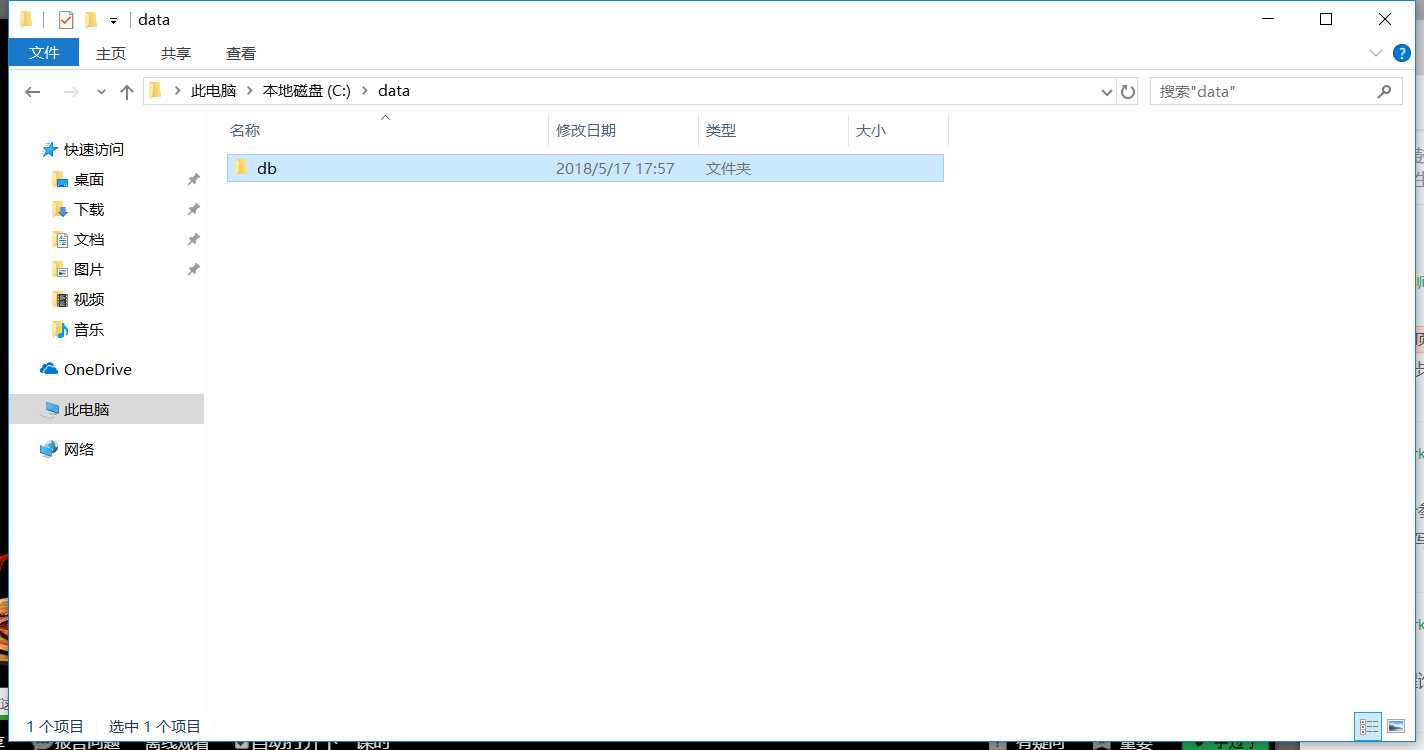Open 文档 in the navigation pane
Image resolution: width=1424 pixels, height=750 pixels.
pyautogui.click(x=89, y=239)
